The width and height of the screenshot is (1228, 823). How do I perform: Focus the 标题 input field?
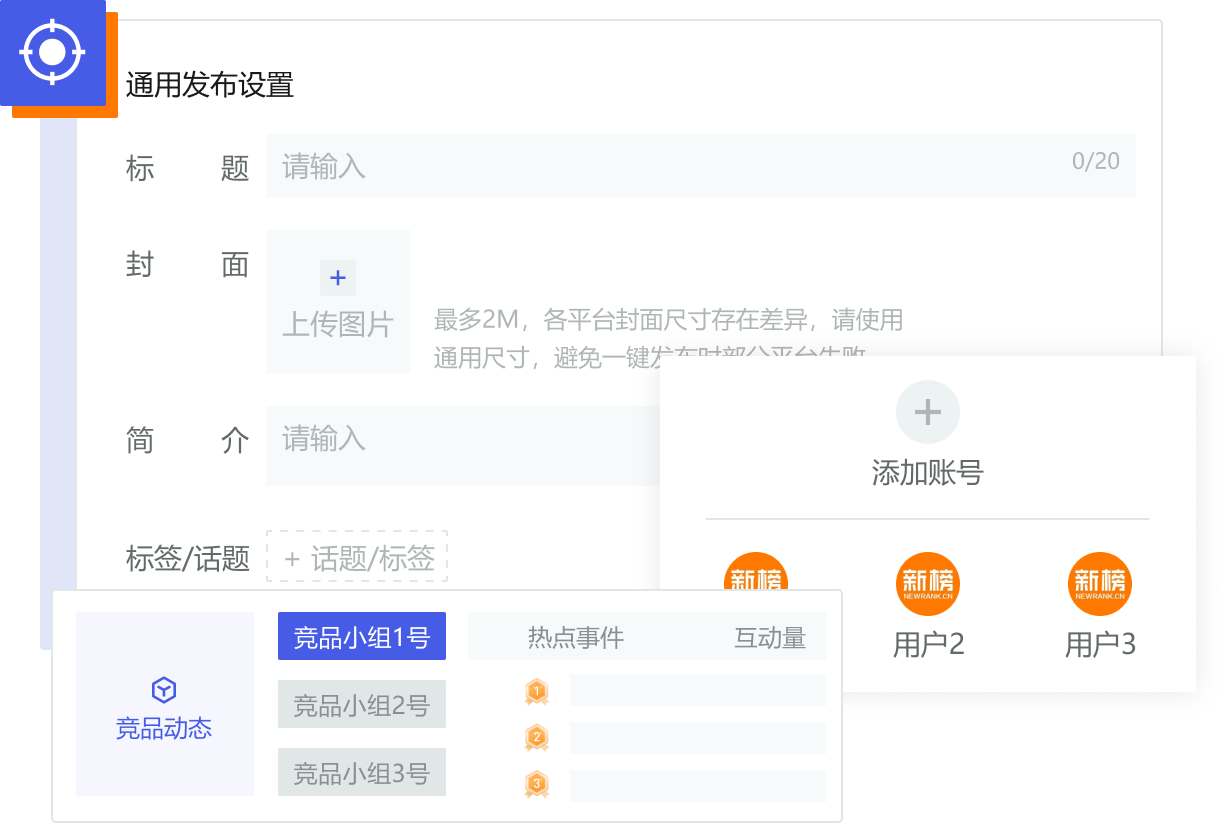(701, 165)
